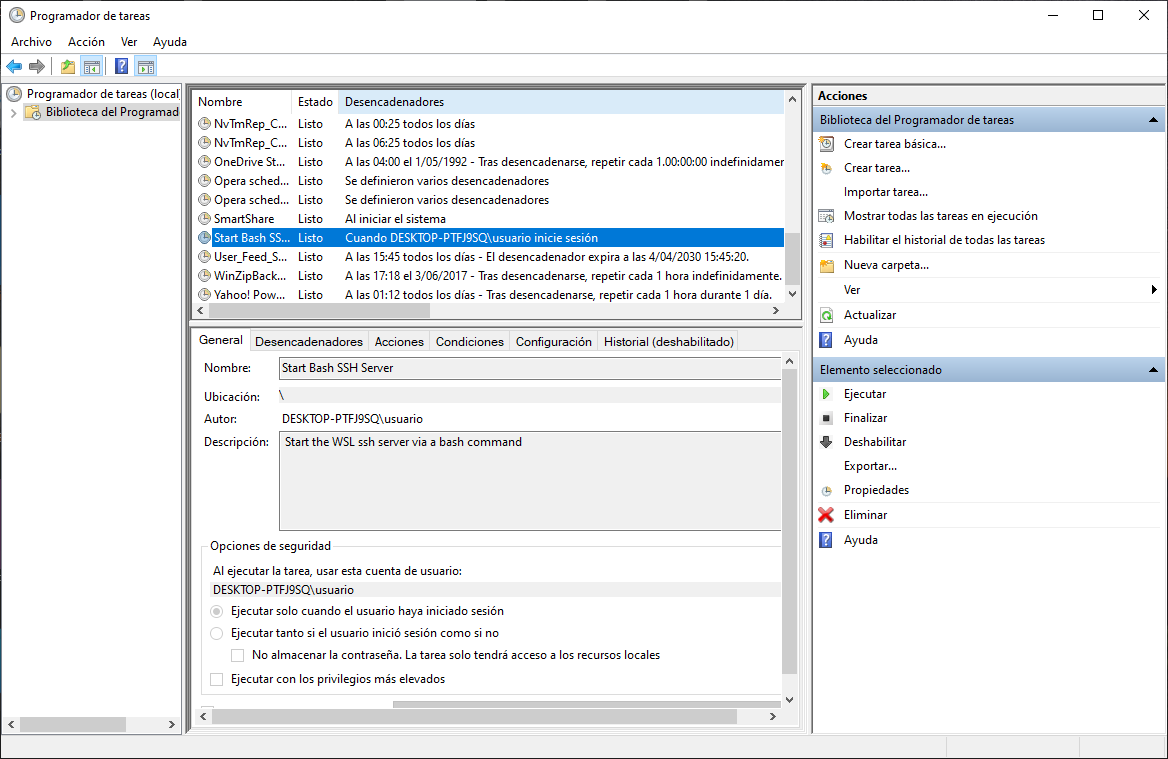Viewport: 1168px width, 759px height.
Task: Switch to the Desencadenadores tab
Action: pos(309,342)
